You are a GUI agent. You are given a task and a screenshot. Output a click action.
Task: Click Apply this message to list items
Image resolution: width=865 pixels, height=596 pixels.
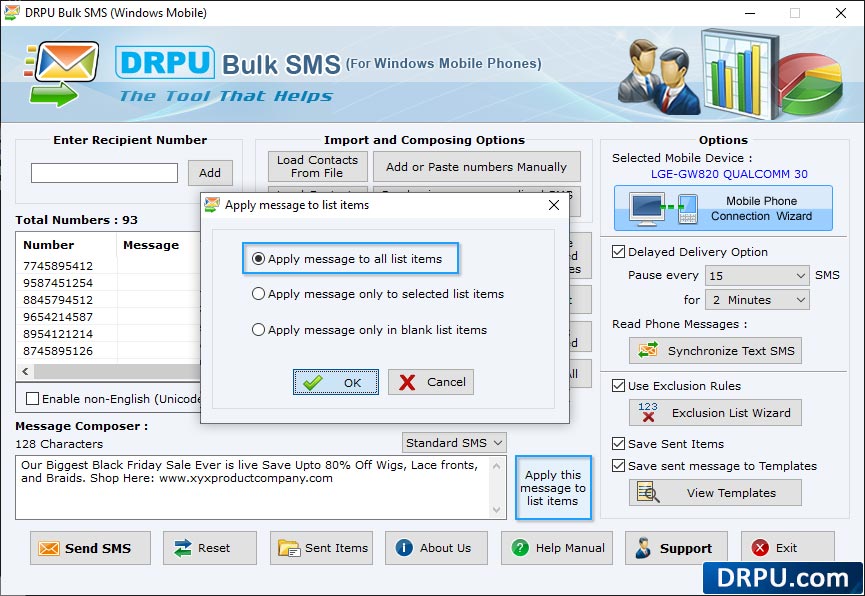point(553,488)
